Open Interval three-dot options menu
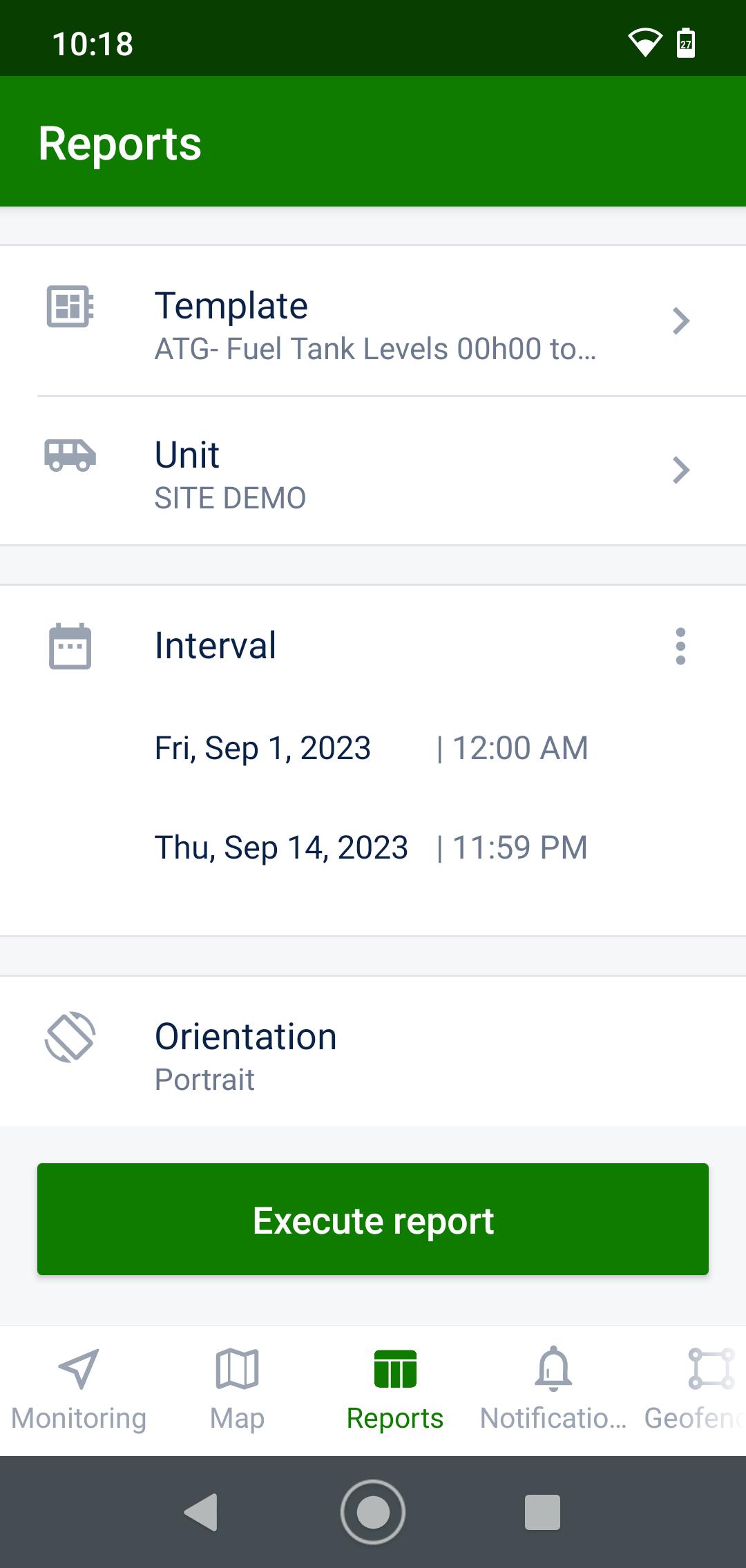746x1568 pixels. click(x=680, y=647)
